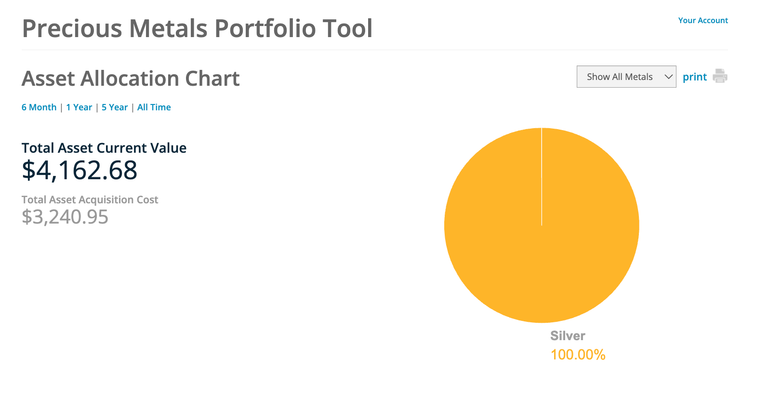Viewport: 768px width, 397px height.
Task: Click the chevron arrow on metals selector
Action: pyautogui.click(x=668, y=77)
